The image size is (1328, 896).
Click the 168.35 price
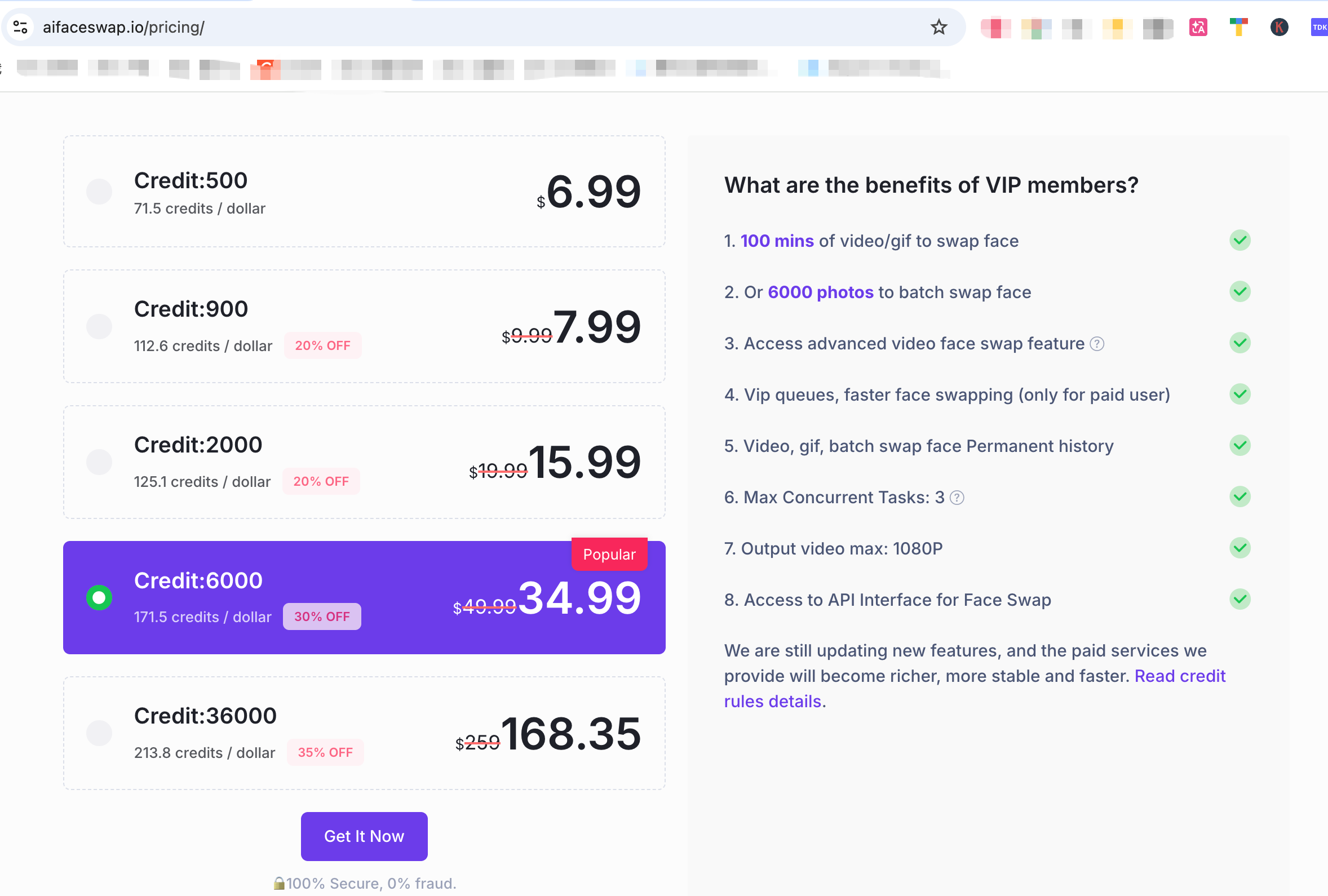571,734
